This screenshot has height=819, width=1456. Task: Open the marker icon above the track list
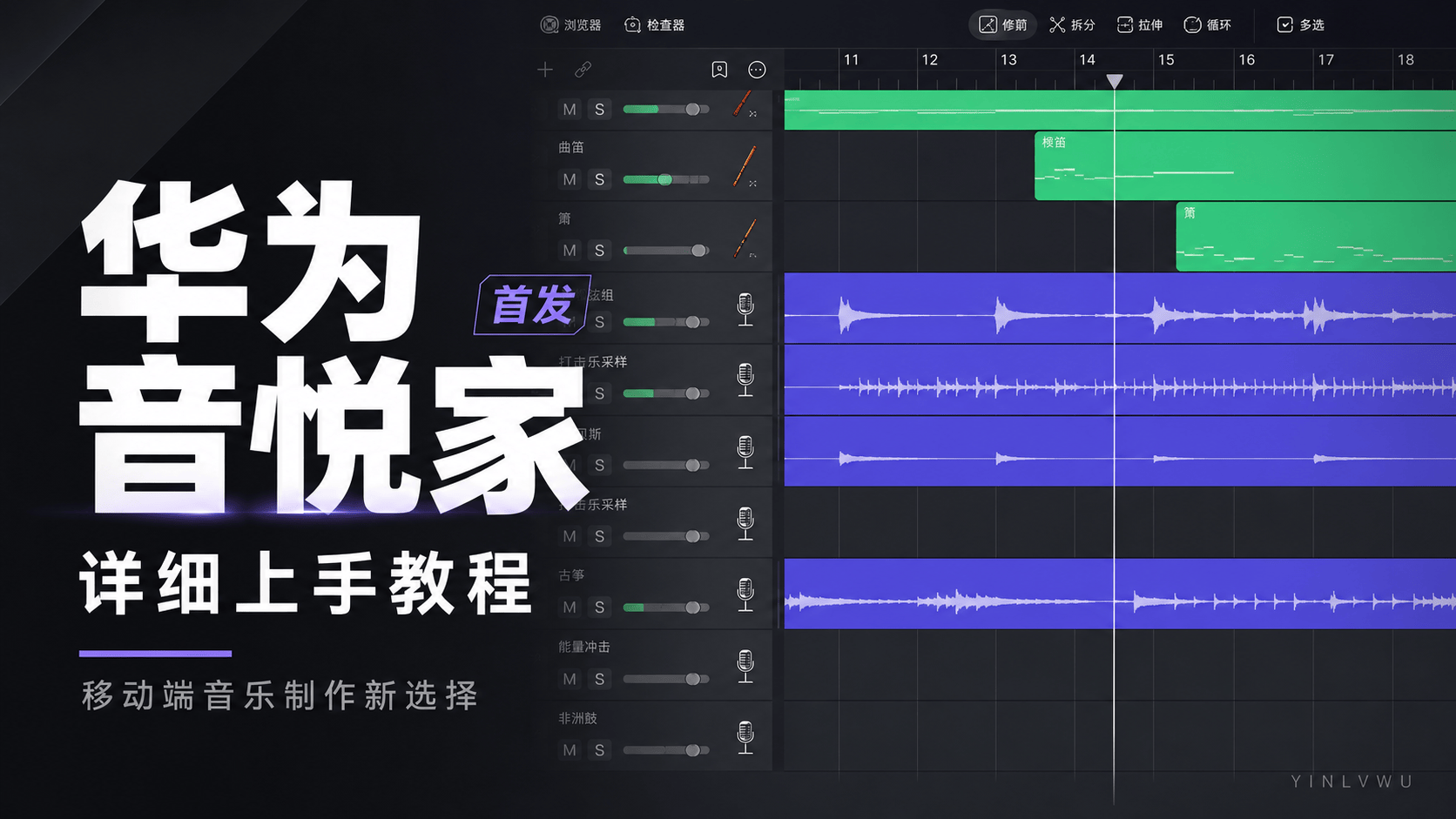pos(719,70)
